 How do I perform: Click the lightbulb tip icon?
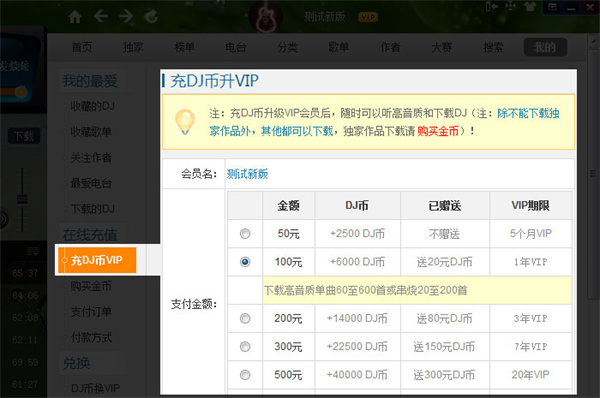(x=185, y=122)
